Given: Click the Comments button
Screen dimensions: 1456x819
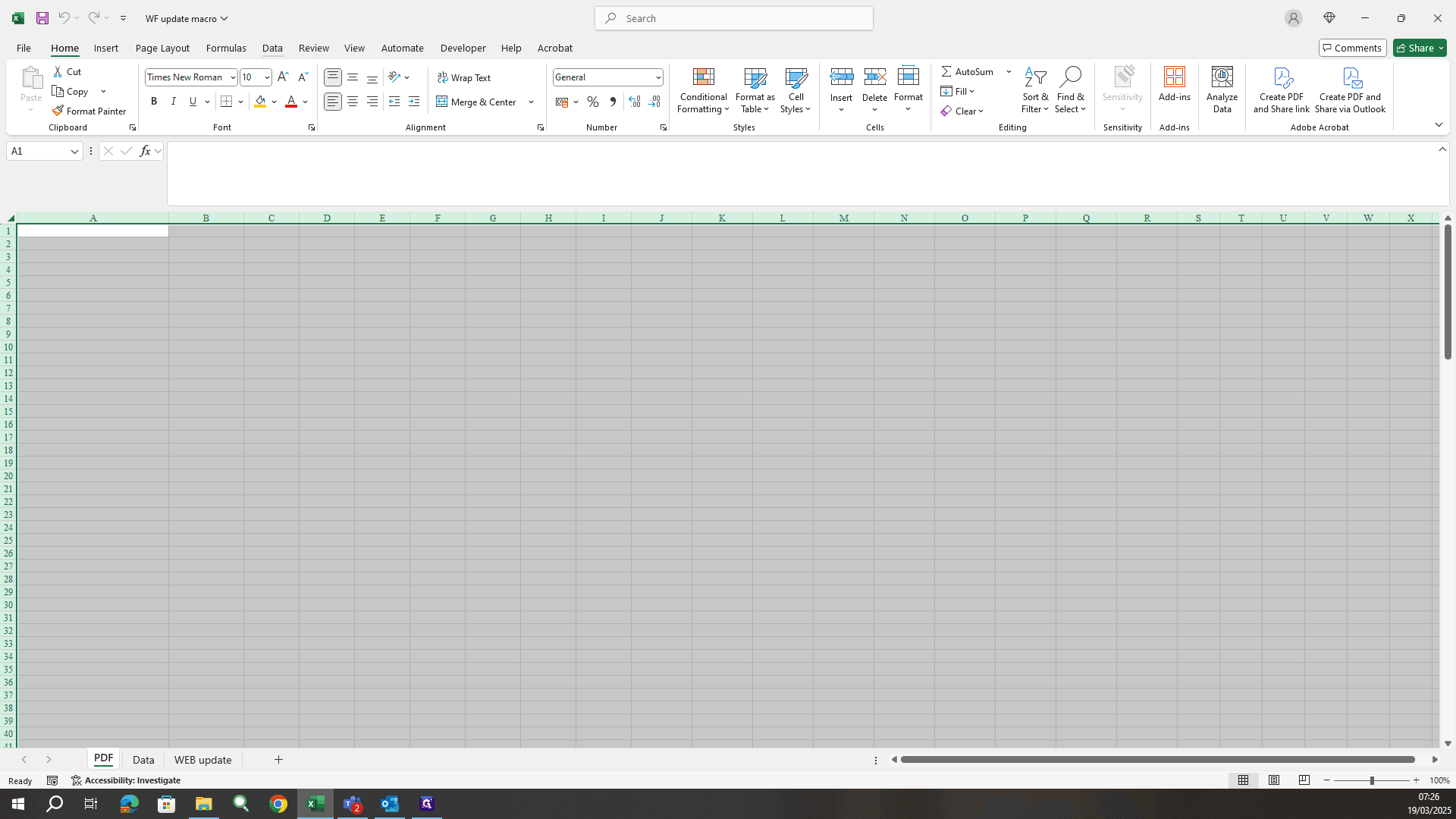Looking at the screenshot, I should click(x=1352, y=48).
